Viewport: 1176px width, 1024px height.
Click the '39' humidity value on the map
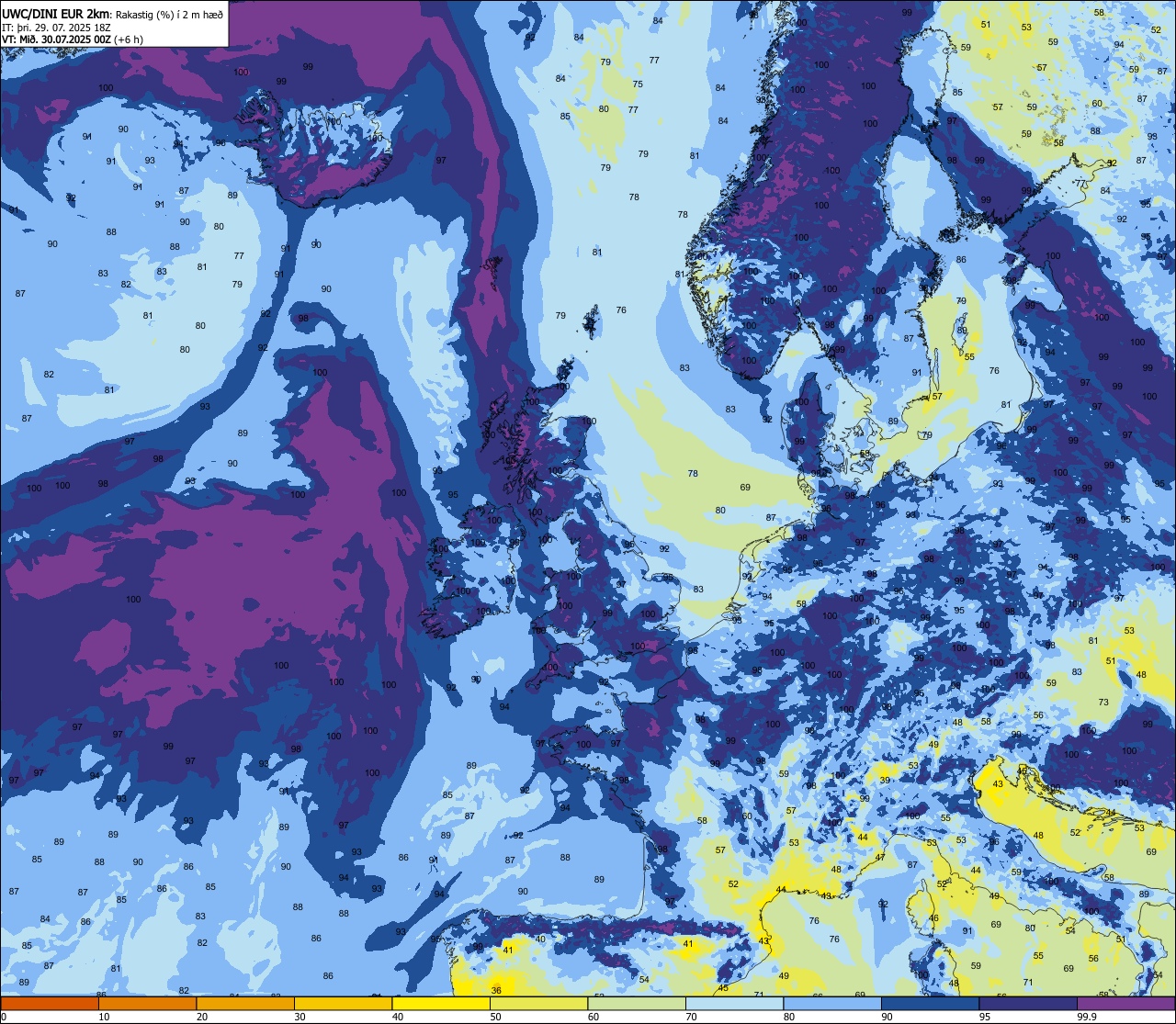884,780
